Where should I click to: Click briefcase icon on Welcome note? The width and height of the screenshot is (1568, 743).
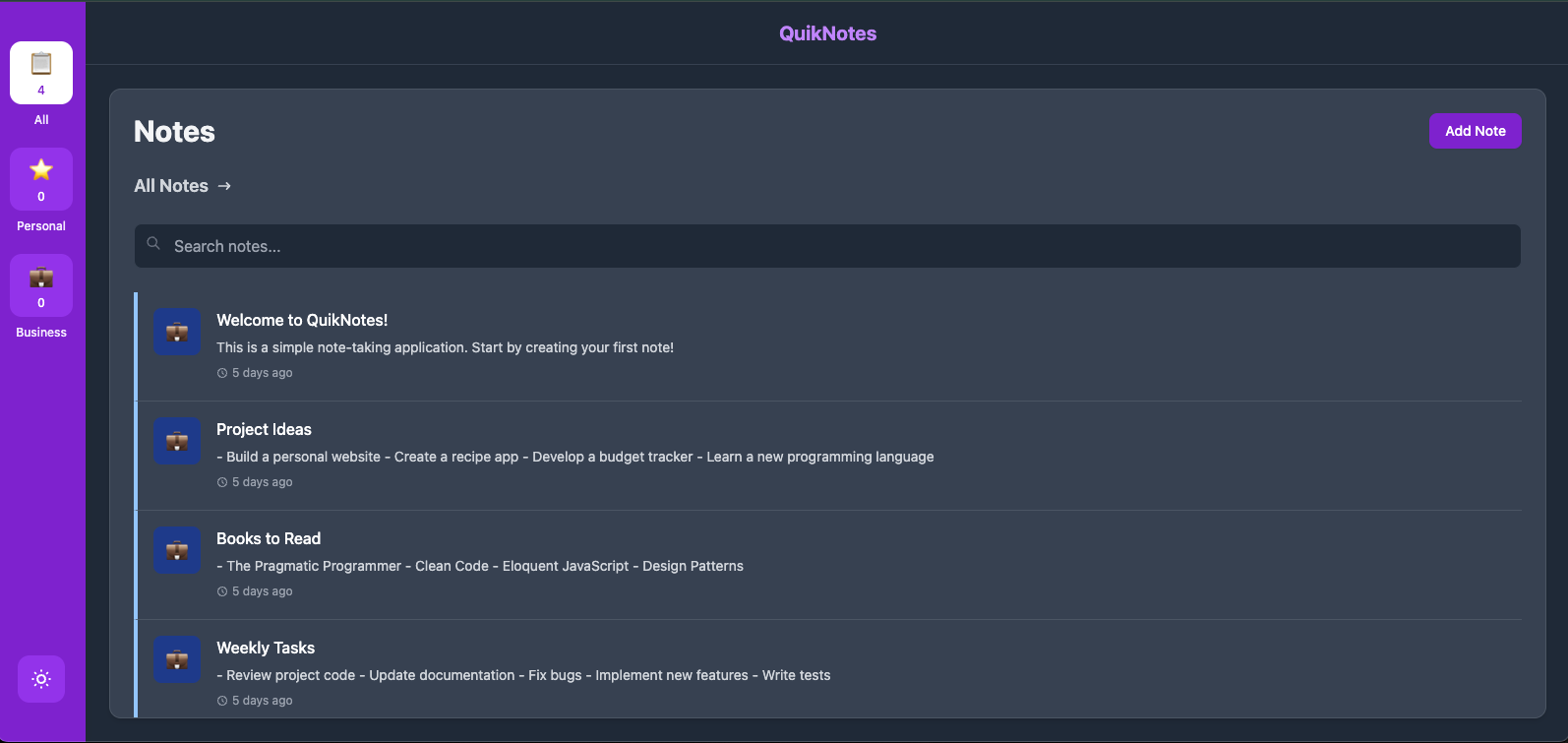tap(177, 333)
